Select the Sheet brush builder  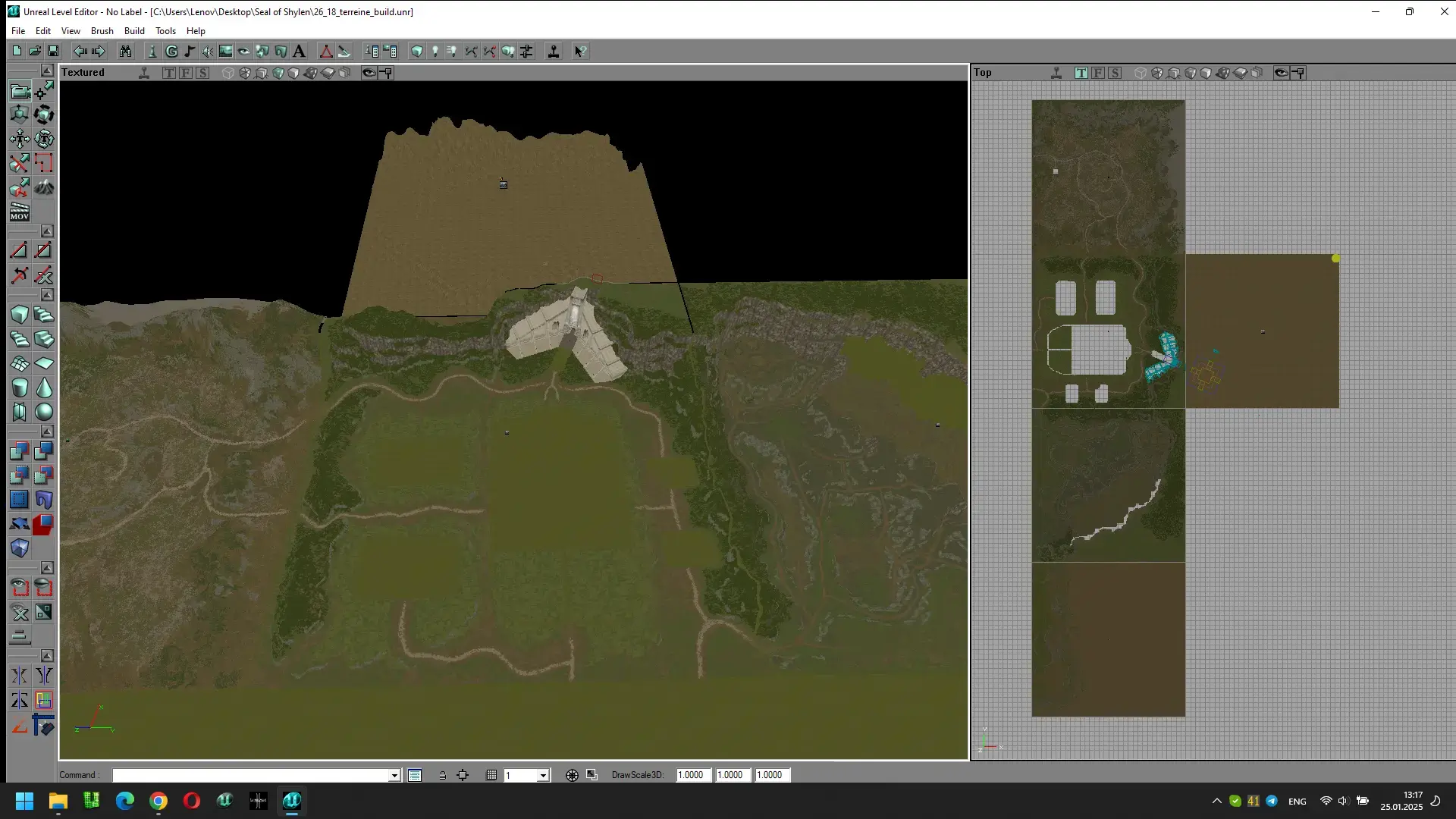click(x=44, y=363)
